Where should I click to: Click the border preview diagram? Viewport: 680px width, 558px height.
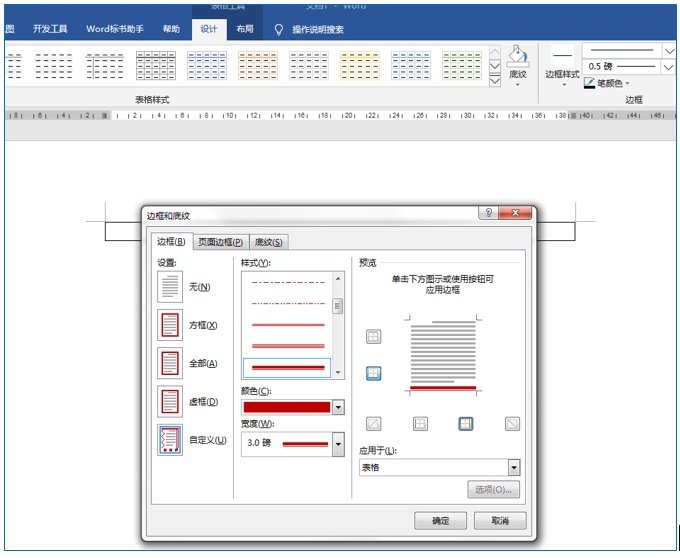coord(443,356)
